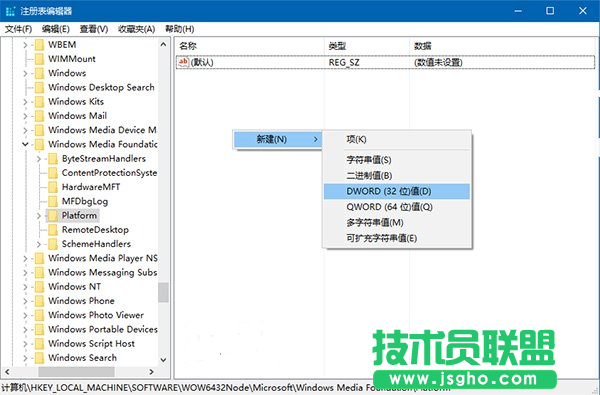Screen dimensions: 600x395
Task: Click the Windows Desktop Search folder icon
Action: tap(39, 88)
